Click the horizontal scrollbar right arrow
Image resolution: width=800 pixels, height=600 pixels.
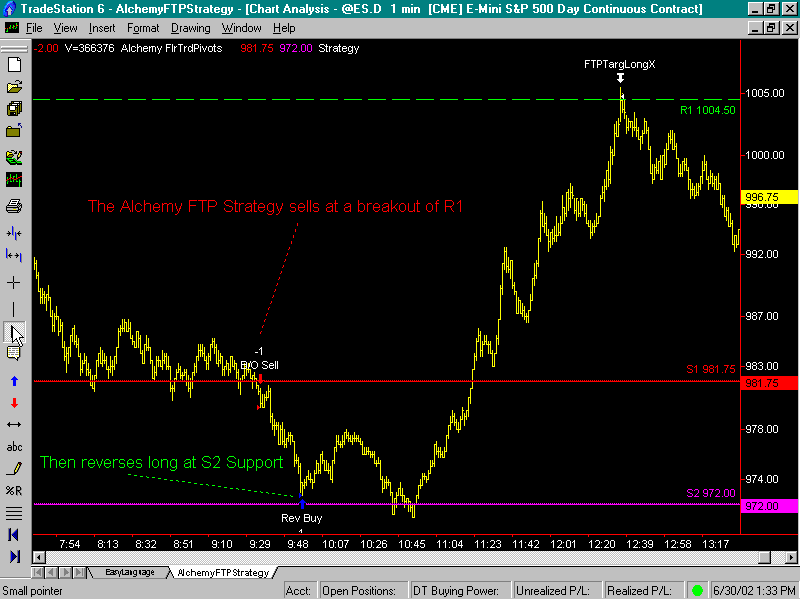(x=791, y=557)
